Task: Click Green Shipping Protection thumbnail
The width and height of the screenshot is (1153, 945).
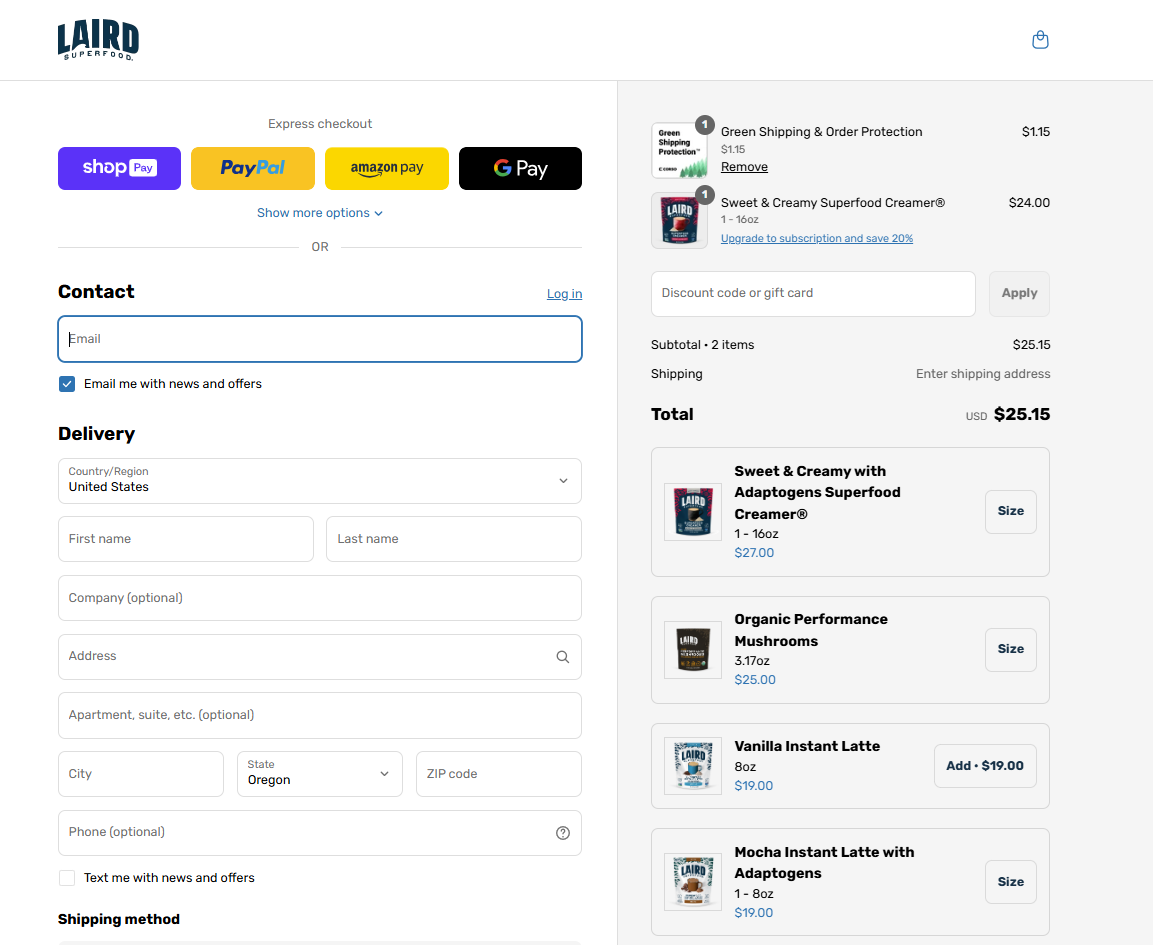Action: [679, 150]
